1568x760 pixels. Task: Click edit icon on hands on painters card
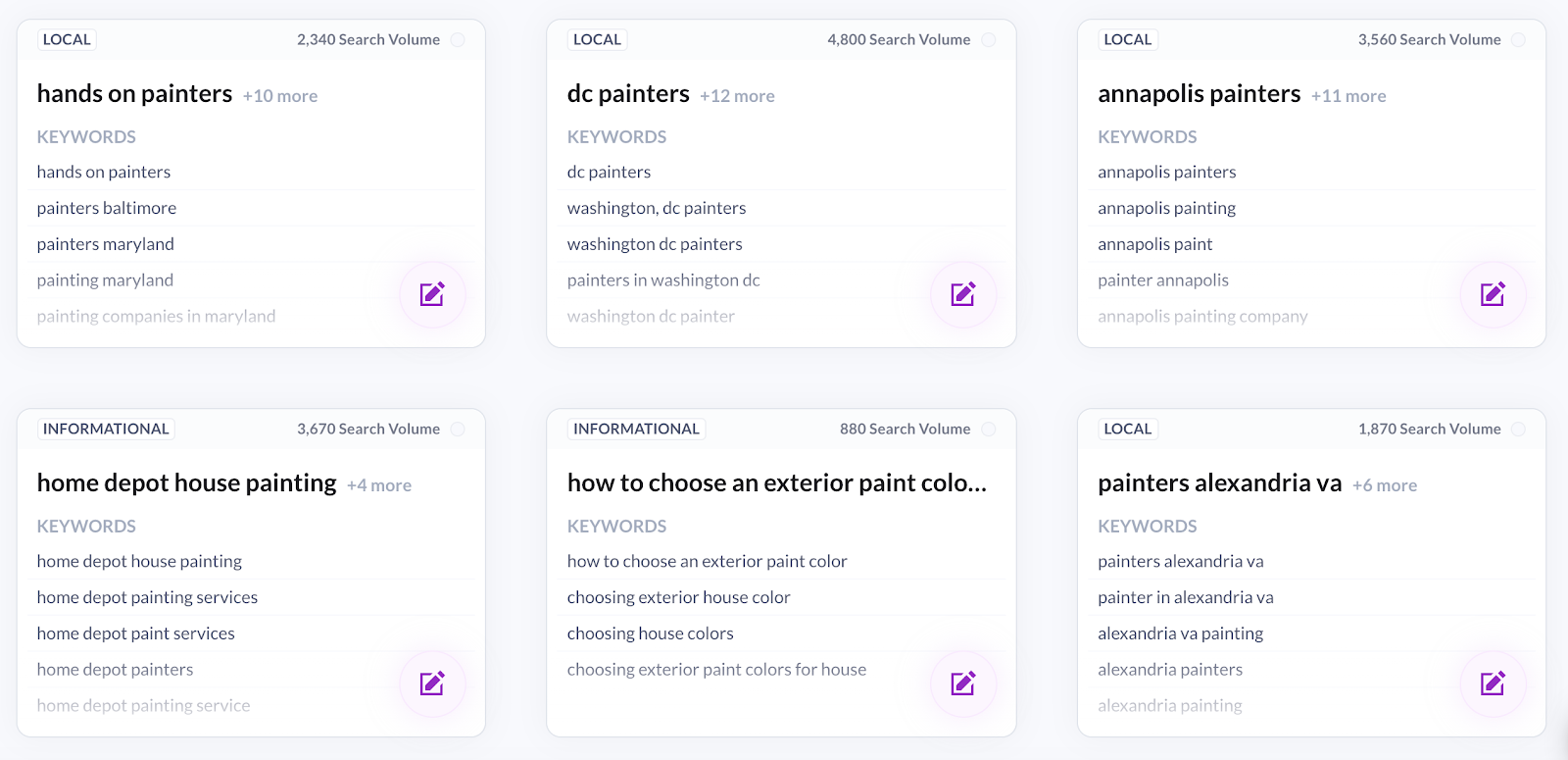(x=432, y=294)
